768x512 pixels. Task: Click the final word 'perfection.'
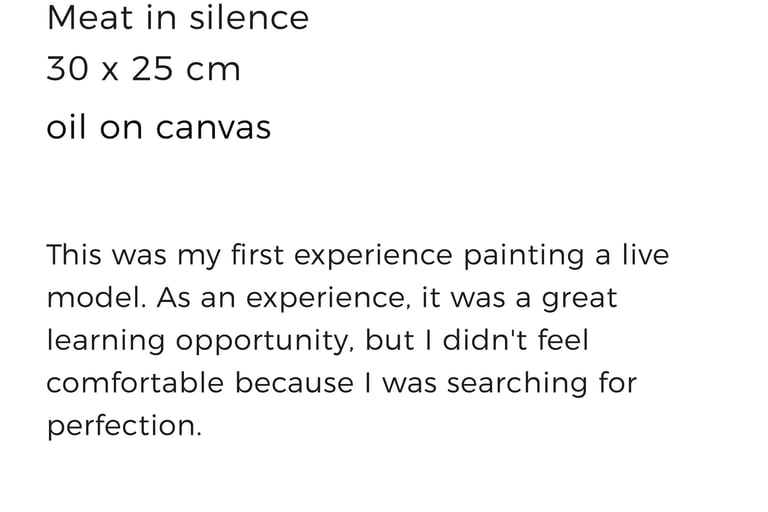click(124, 427)
